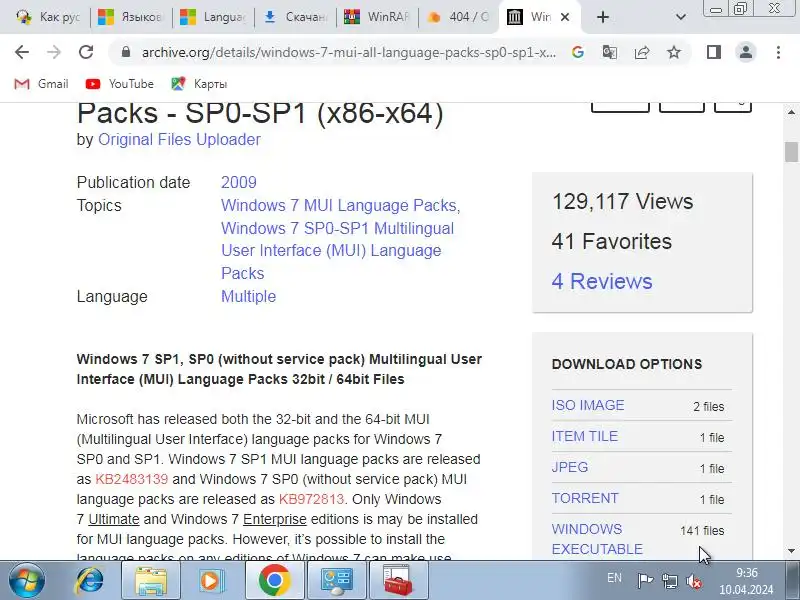Viewport: 800px width, 600px height.
Task: Click the 2009 publication date link
Action: [239, 182]
